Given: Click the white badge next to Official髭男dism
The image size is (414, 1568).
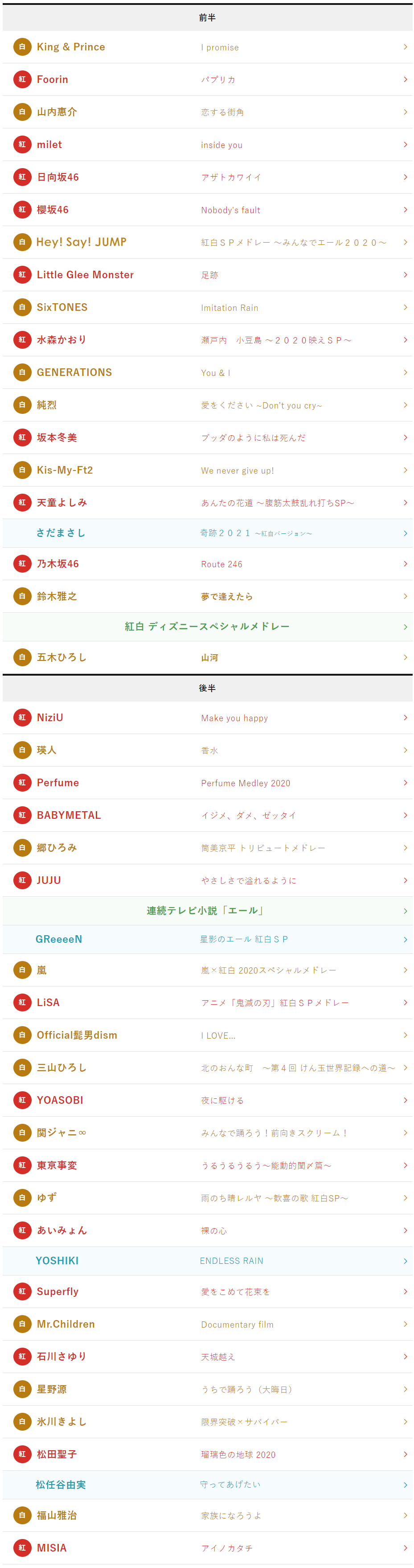Looking at the screenshot, I should tap(22, 1035).
